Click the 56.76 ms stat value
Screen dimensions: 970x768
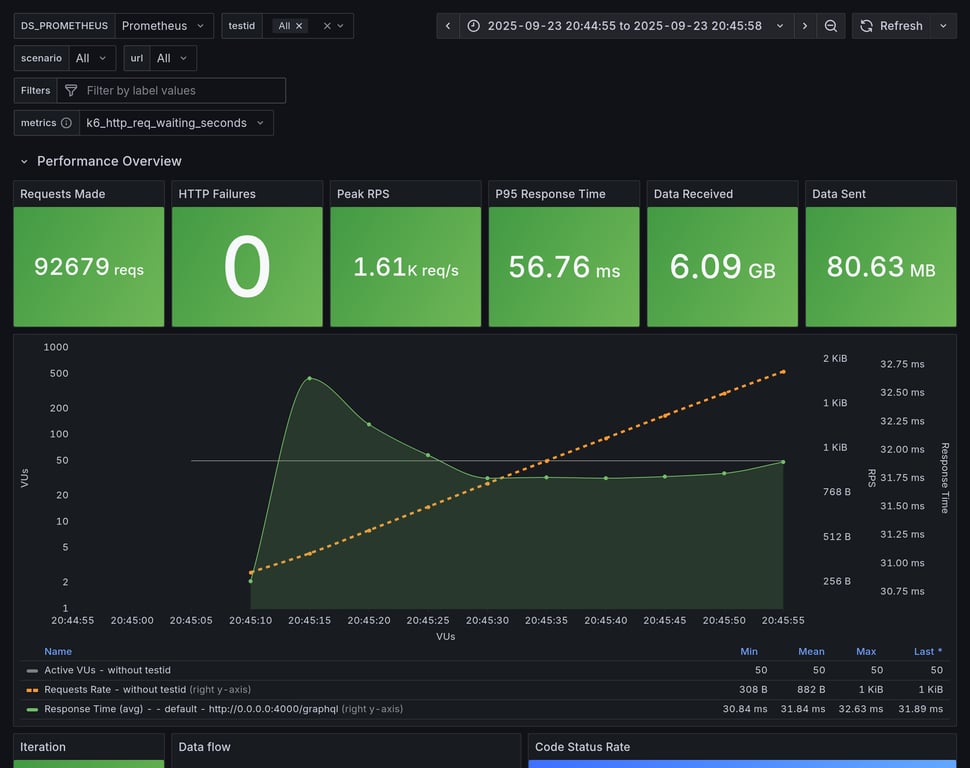pos(564,267)
